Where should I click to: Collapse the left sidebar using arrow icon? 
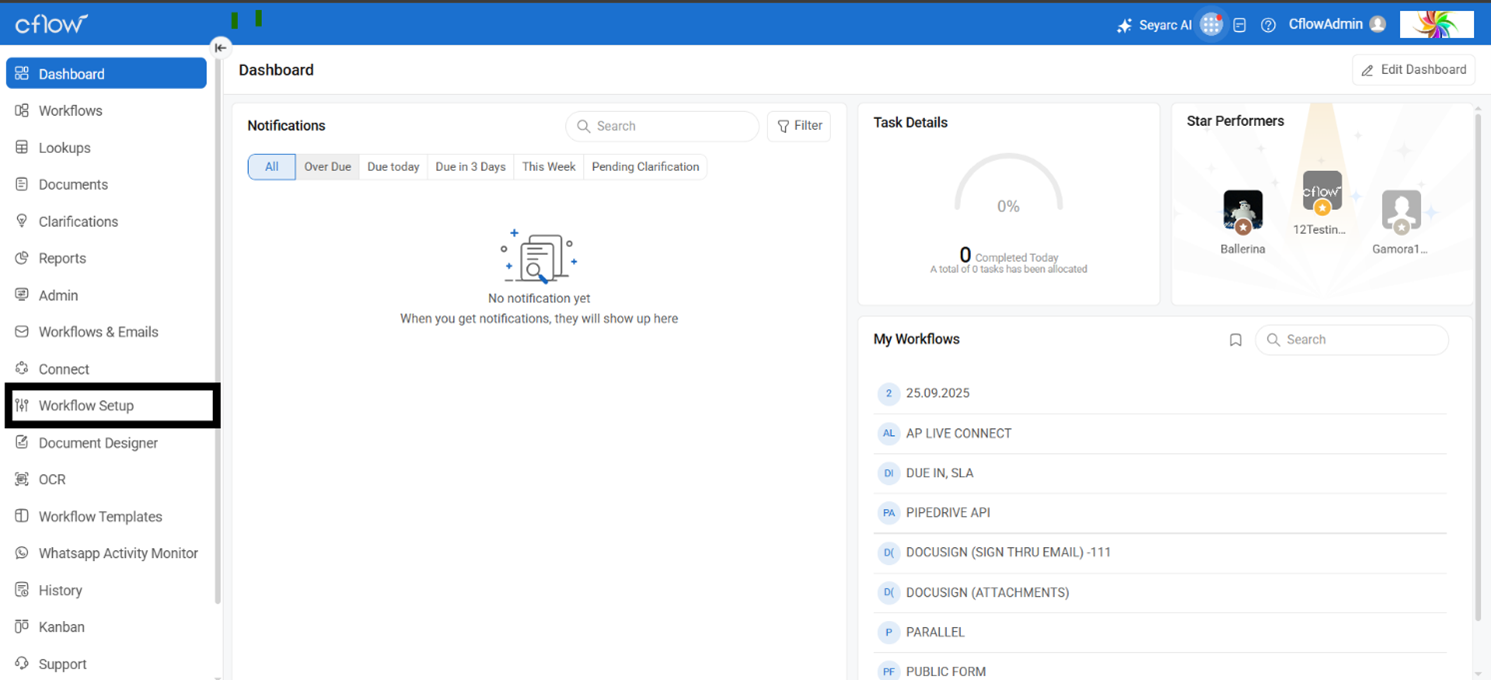tap(220, 47)
